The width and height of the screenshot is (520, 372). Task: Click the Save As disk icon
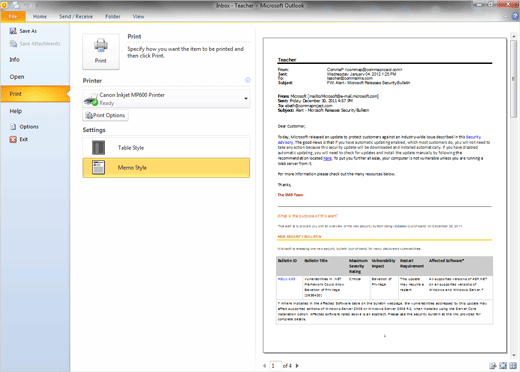(13, 31)
